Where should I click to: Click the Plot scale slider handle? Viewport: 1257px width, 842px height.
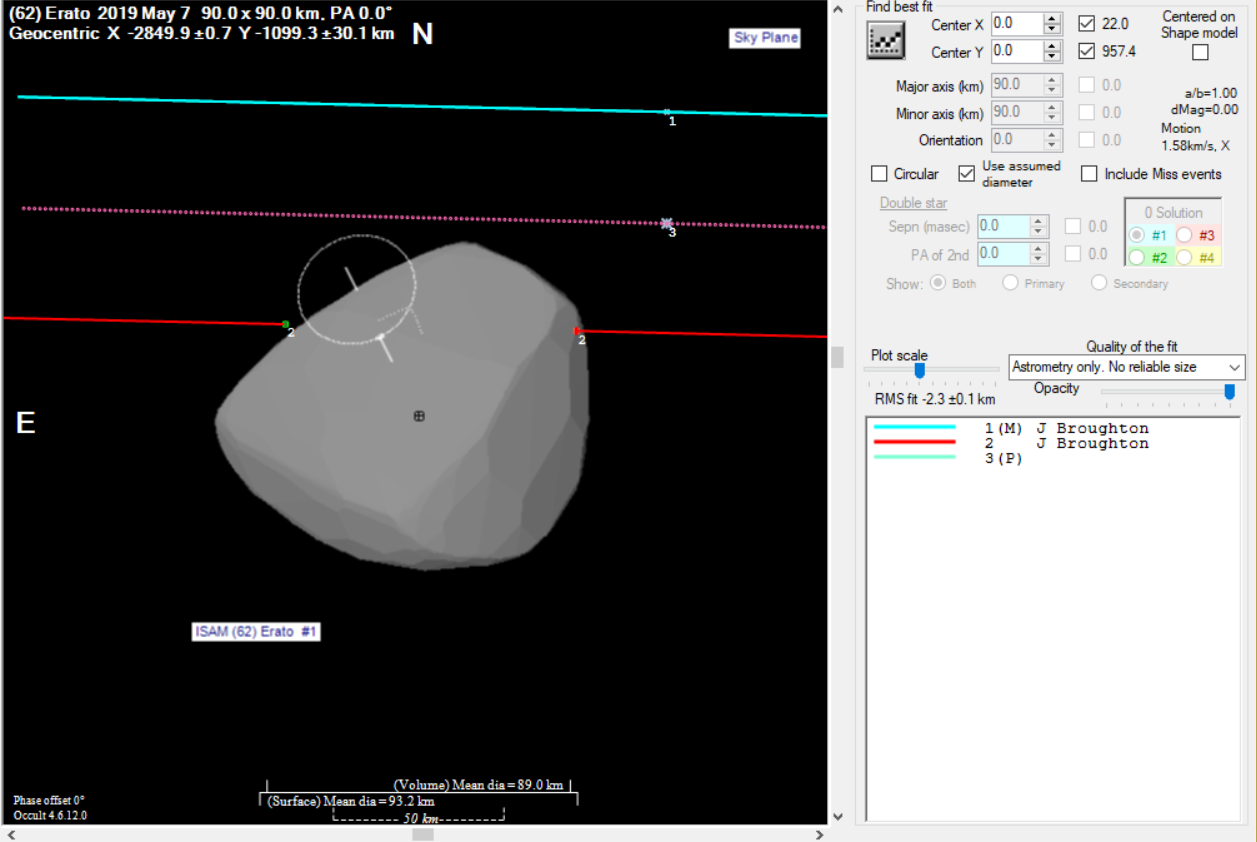[x=920, y=370]
